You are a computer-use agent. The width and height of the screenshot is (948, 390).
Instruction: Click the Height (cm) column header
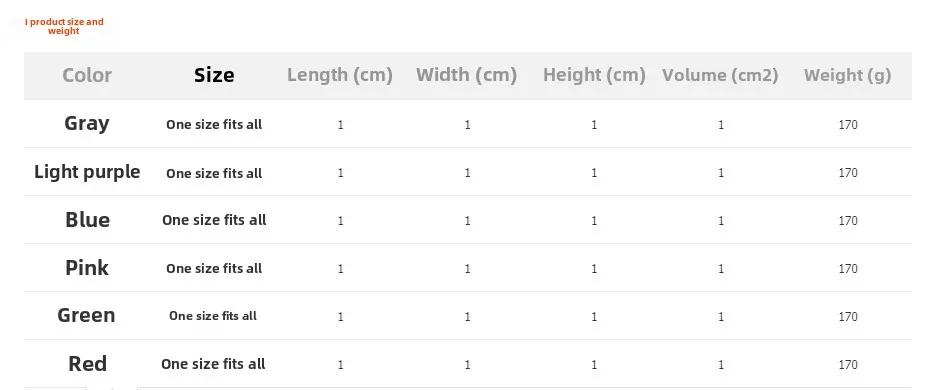(594, 76)
